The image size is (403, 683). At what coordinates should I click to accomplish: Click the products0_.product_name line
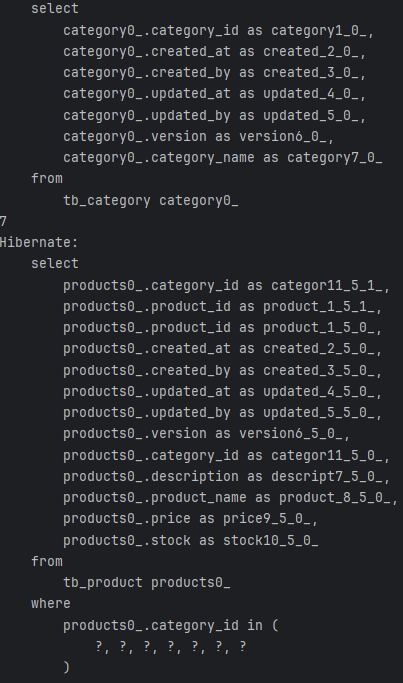coord(230,497)
